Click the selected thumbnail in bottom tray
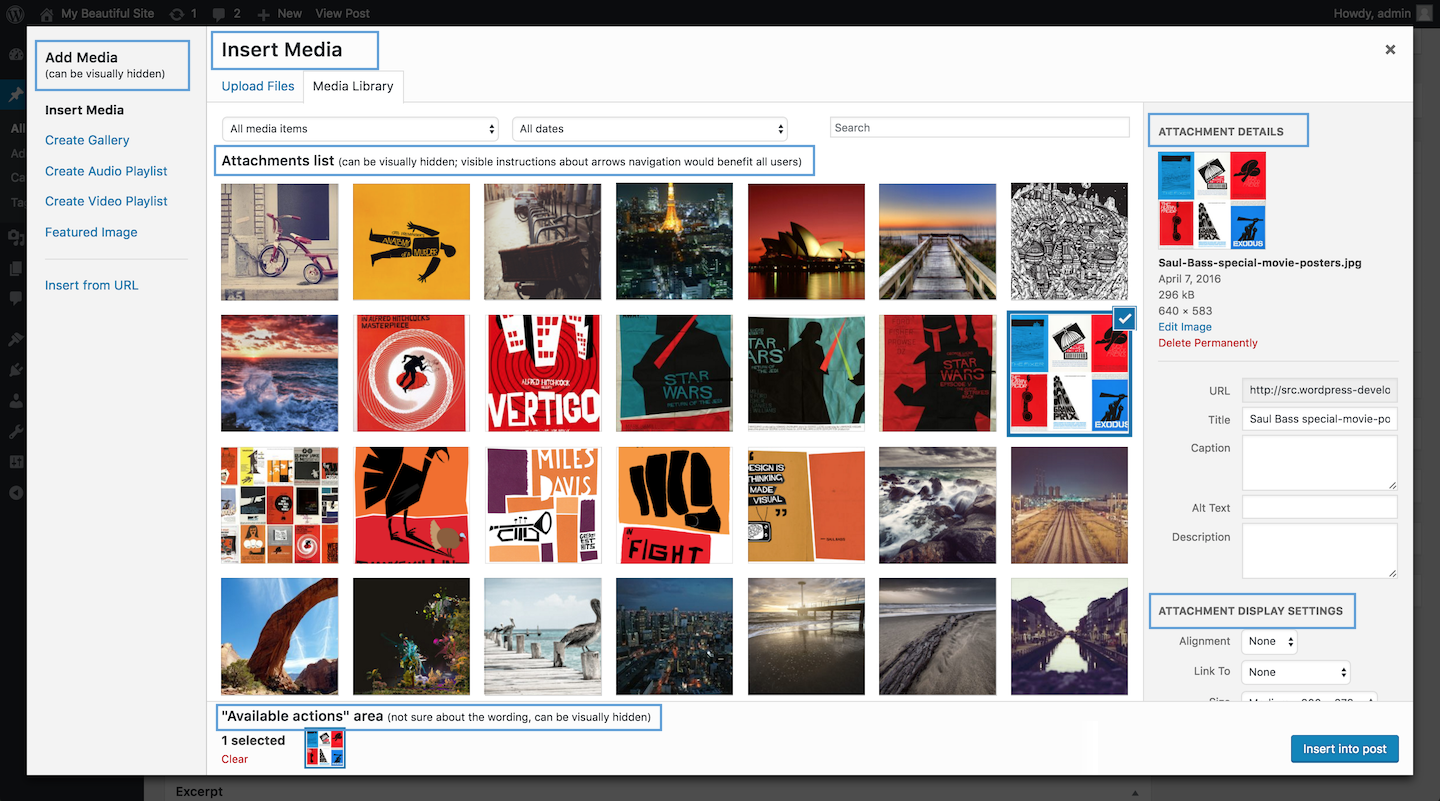 pyautogui.click(x=325, y=748)
